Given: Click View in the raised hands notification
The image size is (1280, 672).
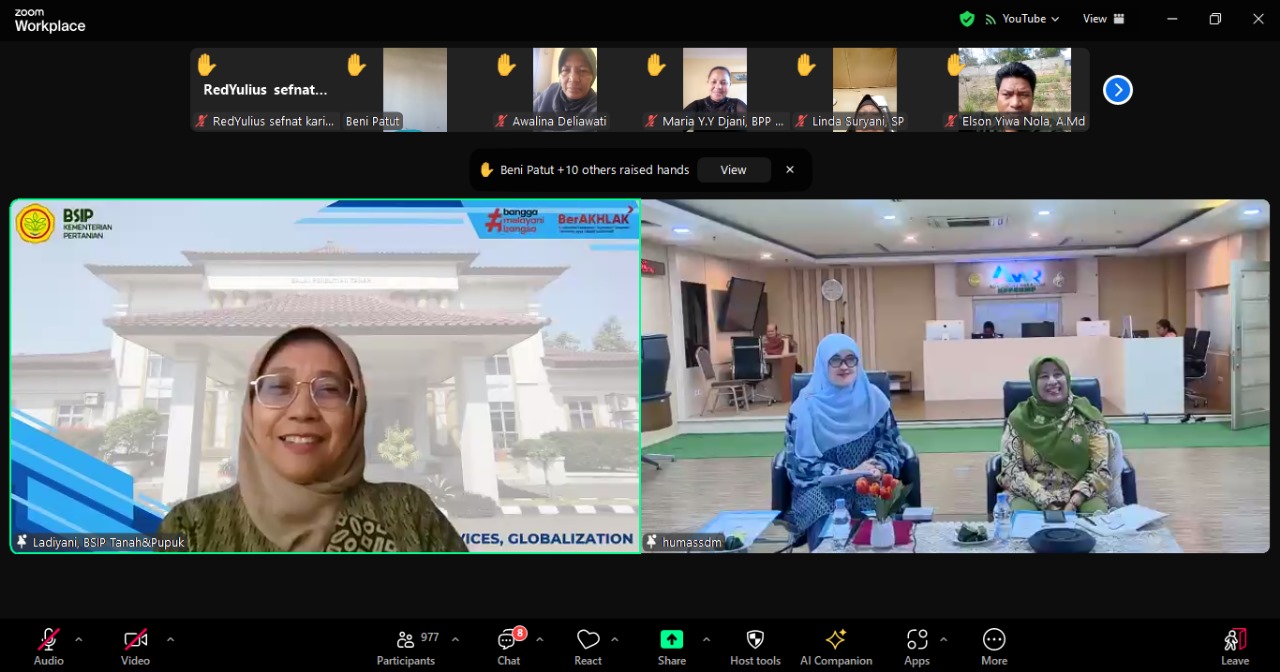Looking at the screenshot, I should coord(733,170).
